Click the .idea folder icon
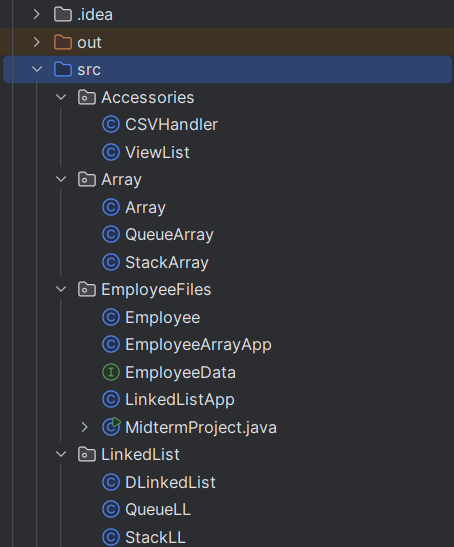The height and width of the screenshot is (547, 454). coord(63,14)
